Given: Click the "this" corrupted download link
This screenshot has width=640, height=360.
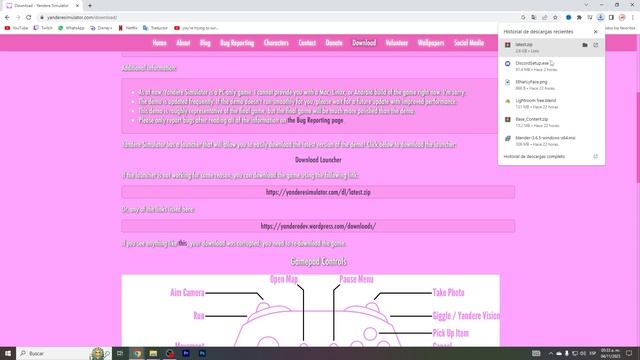Looking at the screenshot, I should 182,243.
